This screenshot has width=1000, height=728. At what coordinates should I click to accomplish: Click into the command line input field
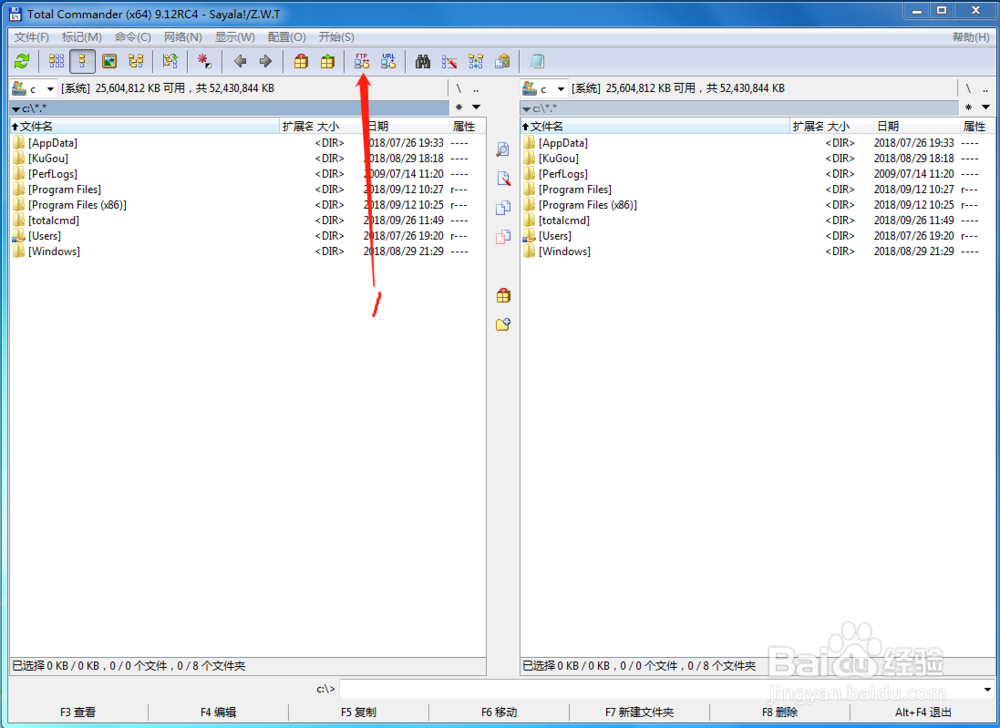[x=660, y=689]
